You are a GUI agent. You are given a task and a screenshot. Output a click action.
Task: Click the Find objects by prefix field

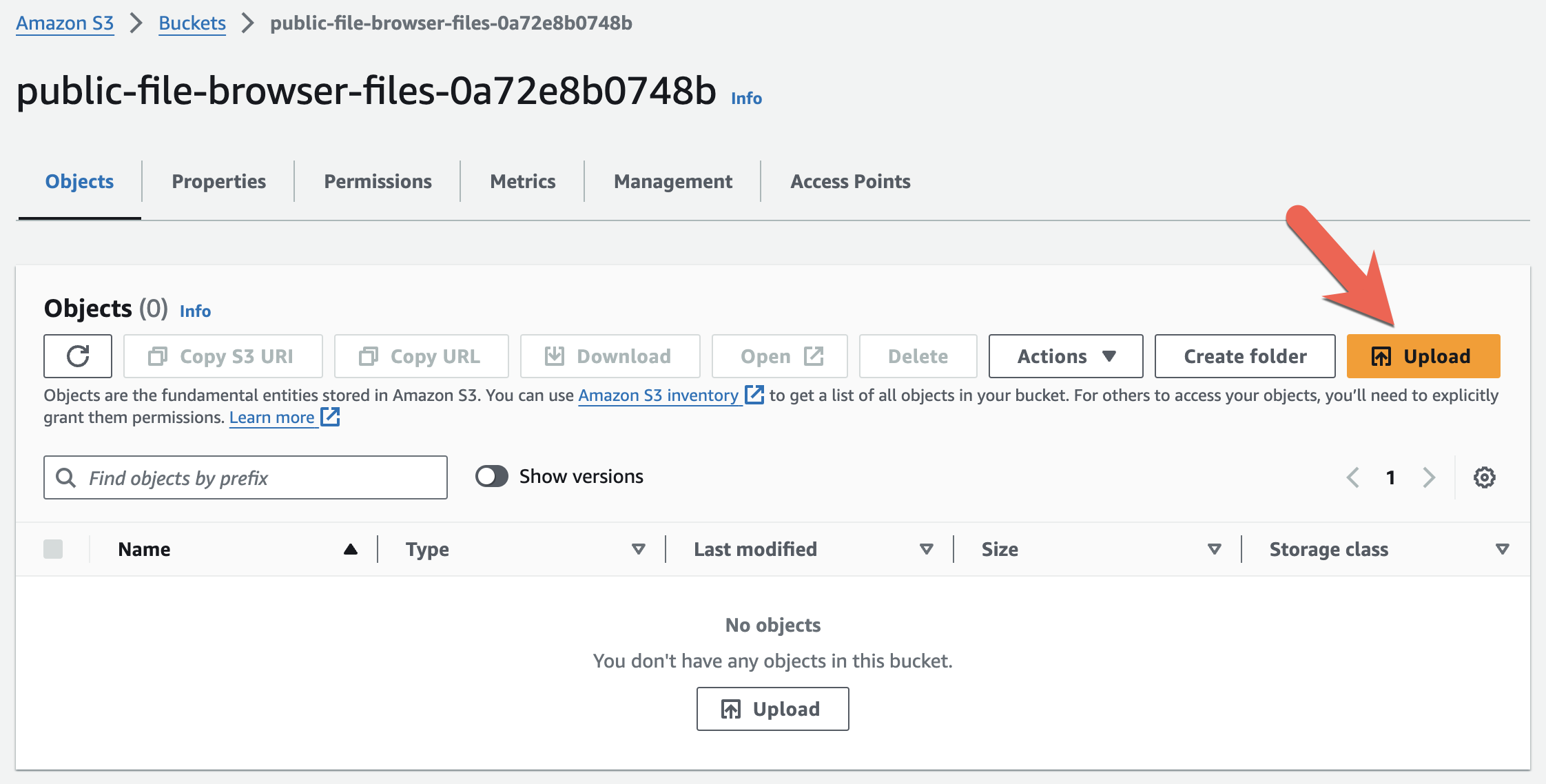245,477
